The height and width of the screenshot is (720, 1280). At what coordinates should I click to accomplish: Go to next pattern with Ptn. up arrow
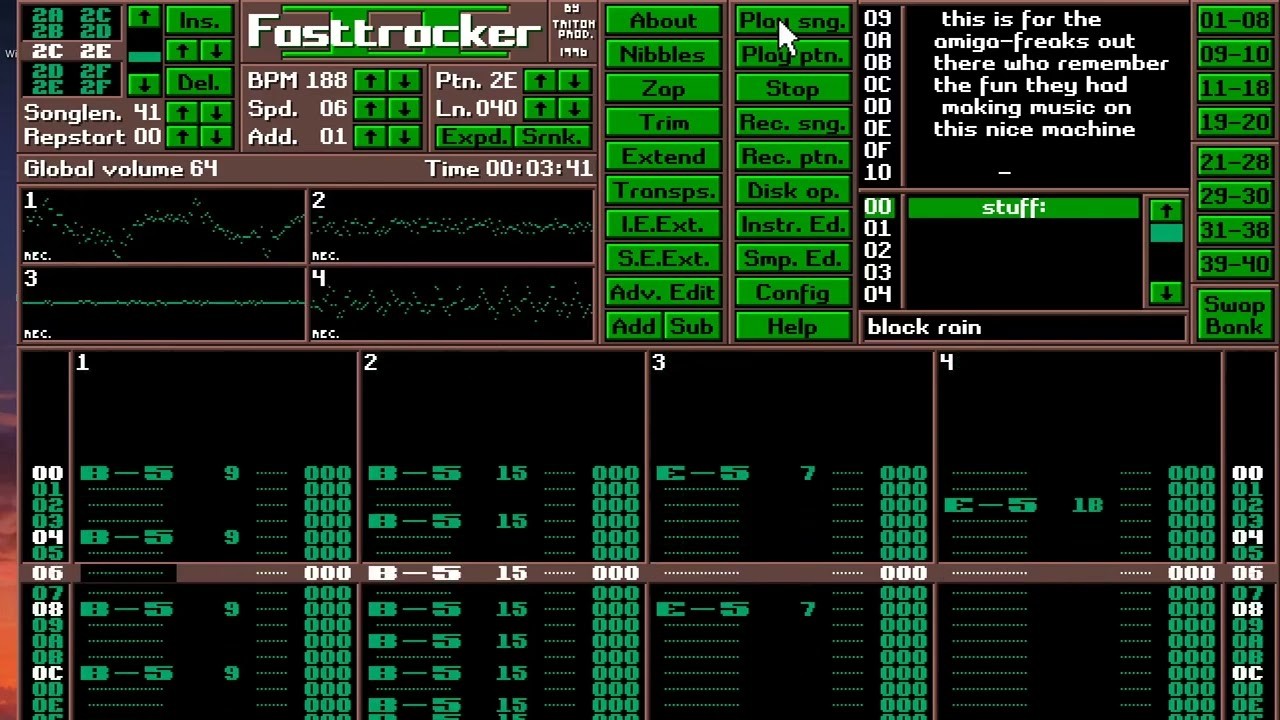pos(540,81)
